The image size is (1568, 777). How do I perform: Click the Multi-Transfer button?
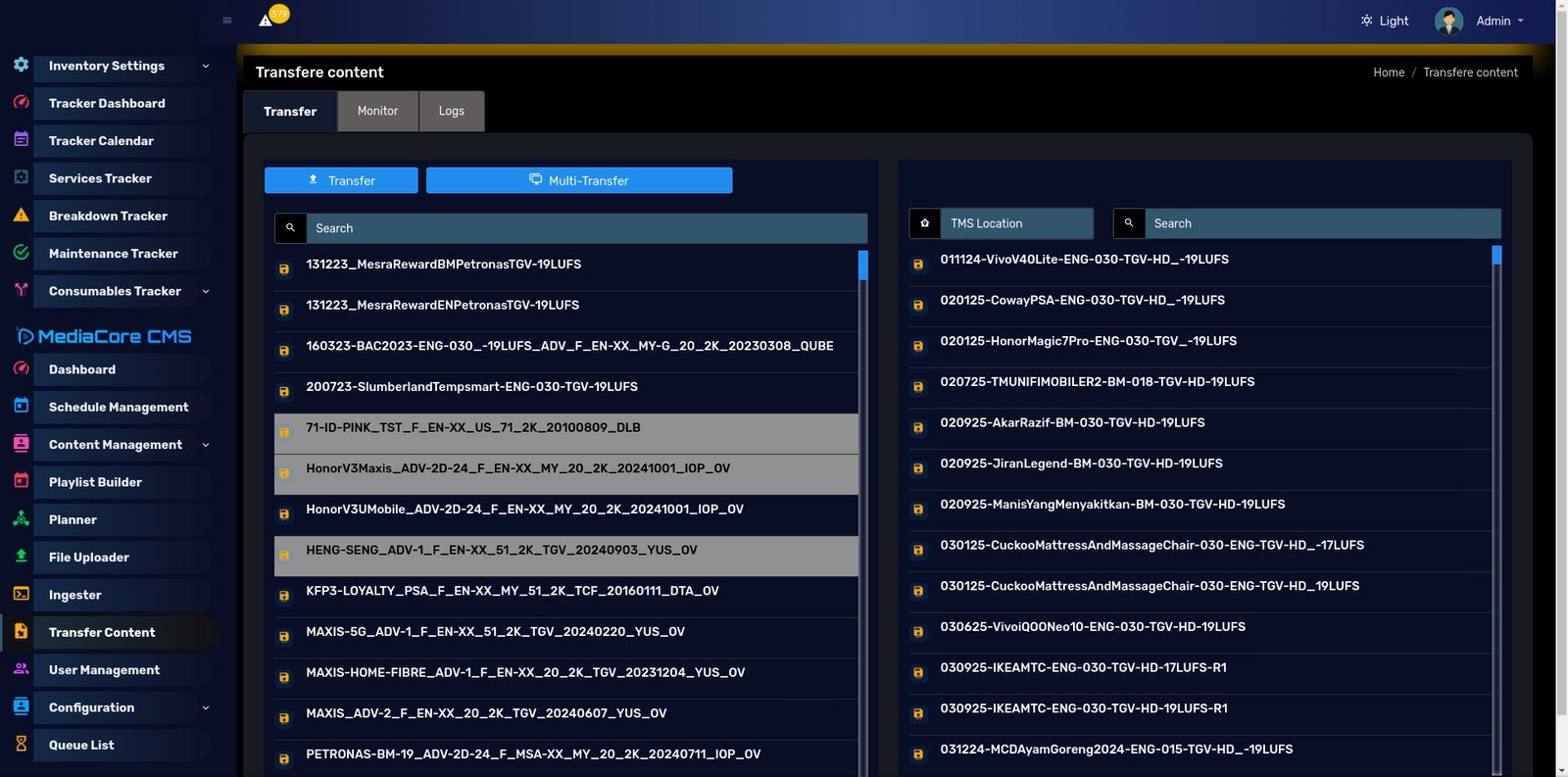[579, 180]
